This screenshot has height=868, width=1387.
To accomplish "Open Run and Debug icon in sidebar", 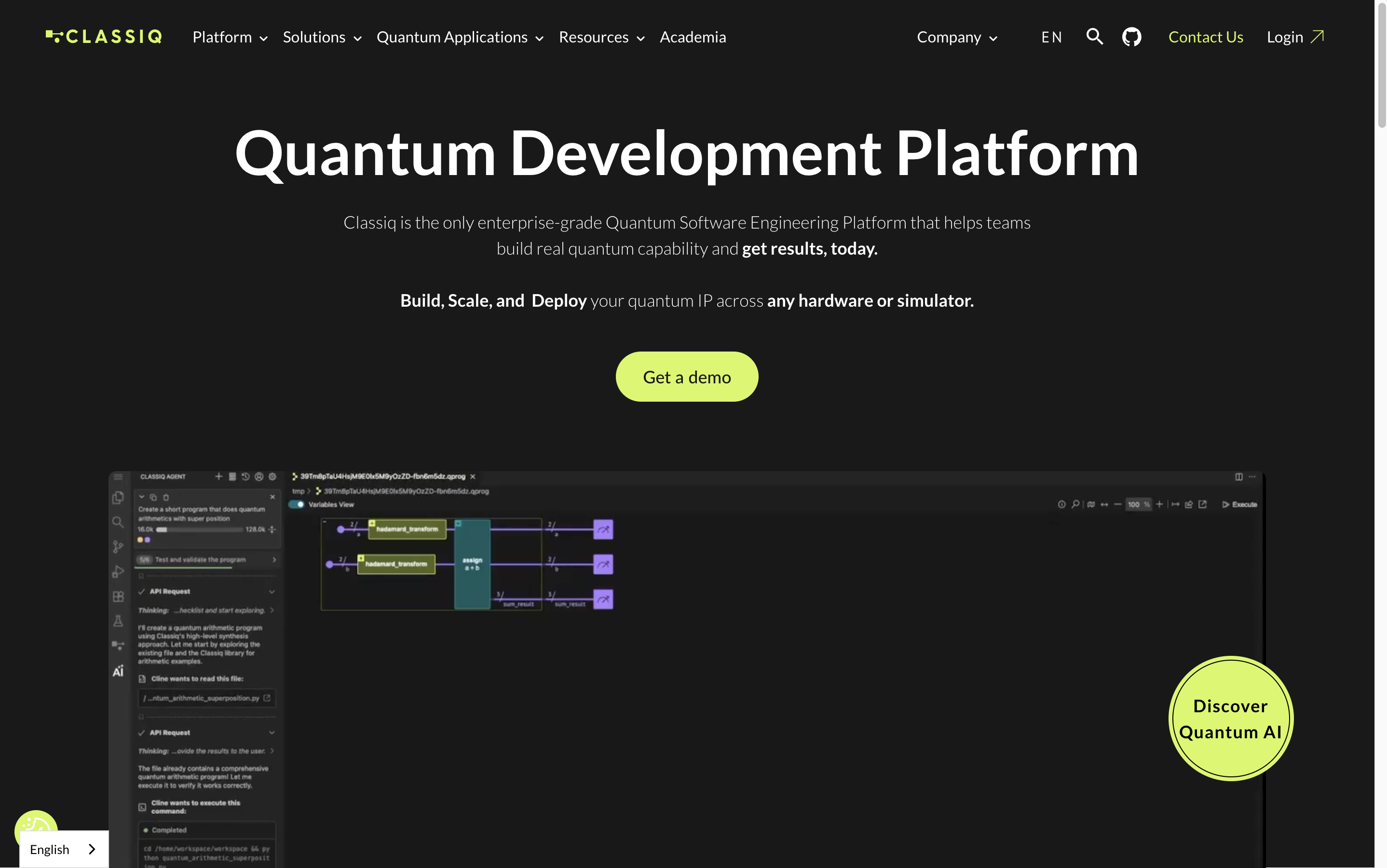I will pyautogui.click(x=118, y=572).
